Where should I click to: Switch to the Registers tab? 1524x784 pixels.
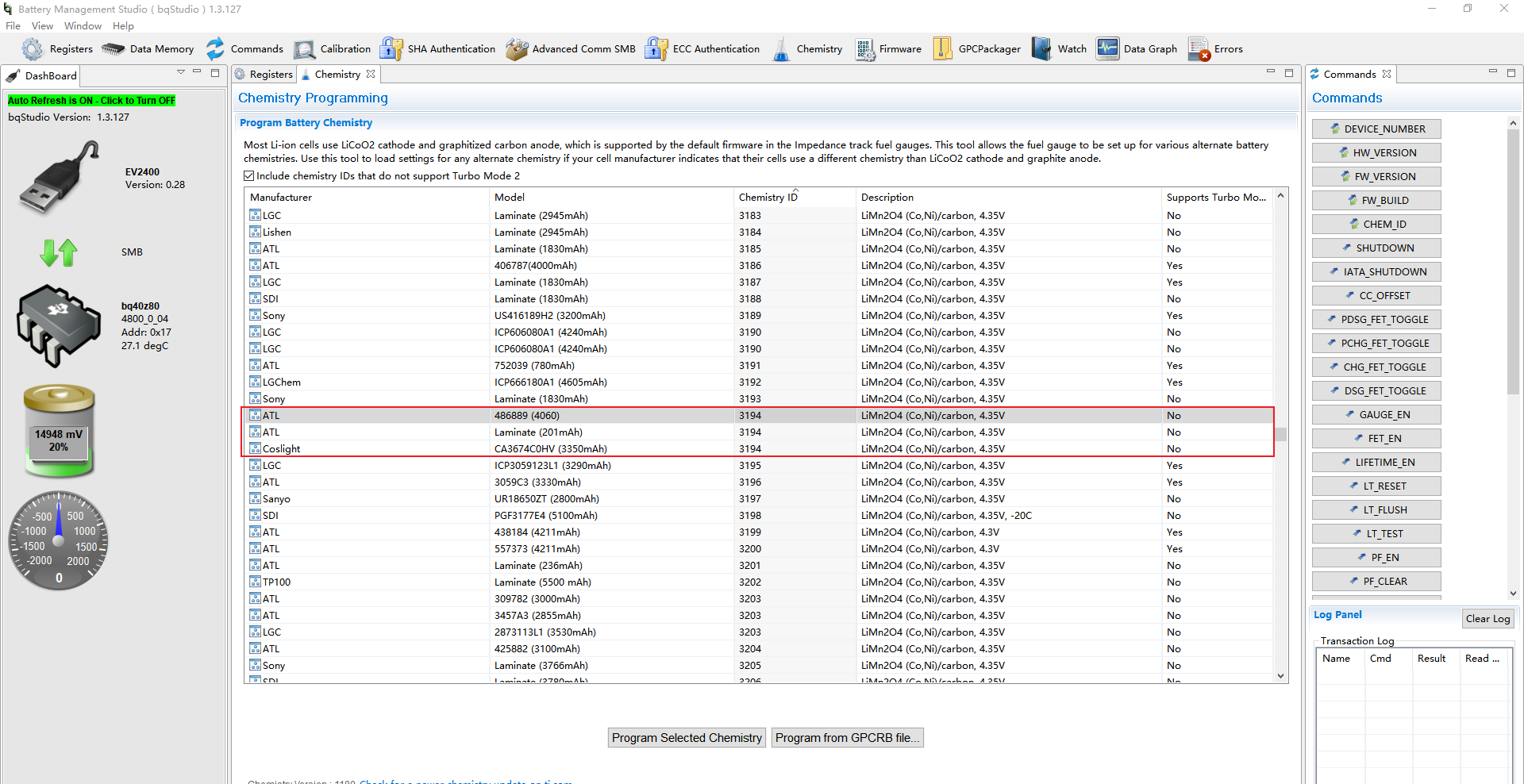click(264, 74)
